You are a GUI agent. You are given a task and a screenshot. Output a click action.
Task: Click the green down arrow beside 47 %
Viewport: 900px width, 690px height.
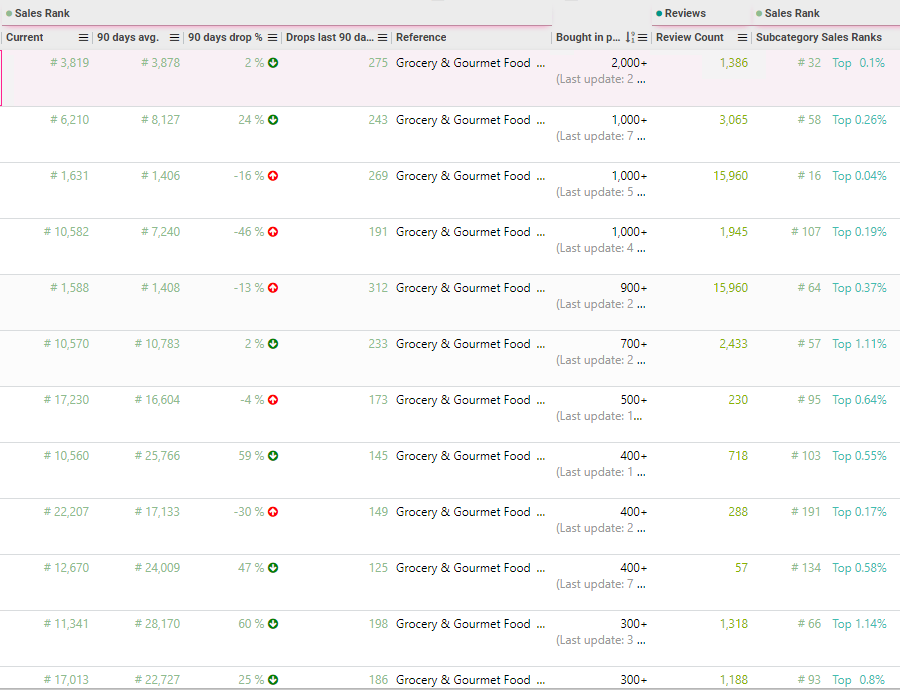[x=273, y=568]
